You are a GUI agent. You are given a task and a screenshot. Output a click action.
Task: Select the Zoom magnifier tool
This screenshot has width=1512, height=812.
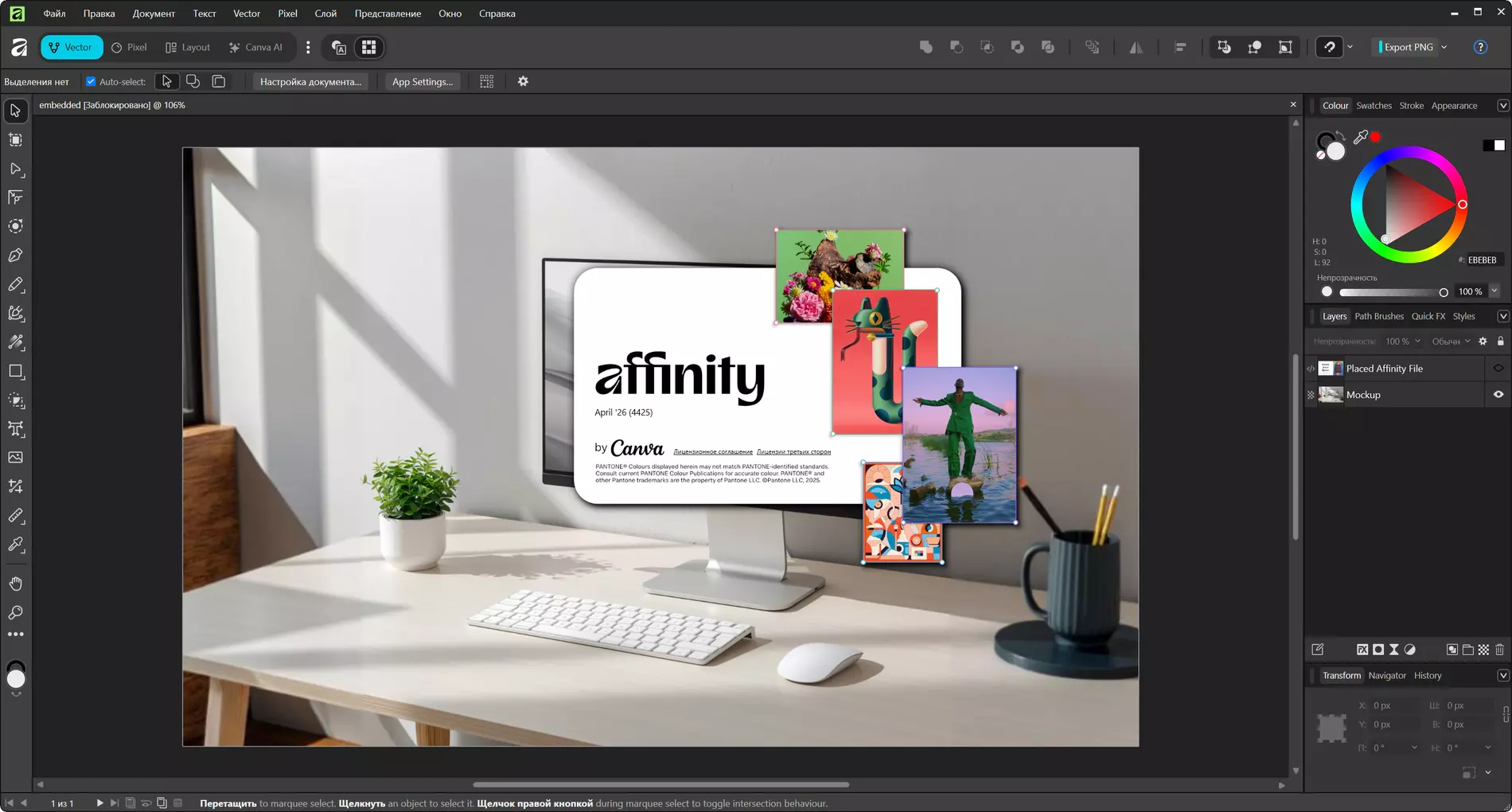click(x=15, y=613)
